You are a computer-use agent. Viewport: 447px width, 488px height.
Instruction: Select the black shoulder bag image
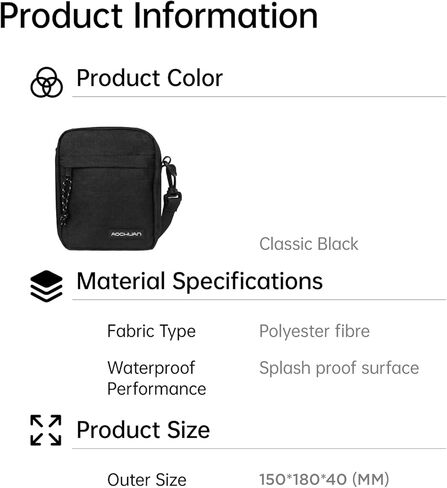(118, 188)
